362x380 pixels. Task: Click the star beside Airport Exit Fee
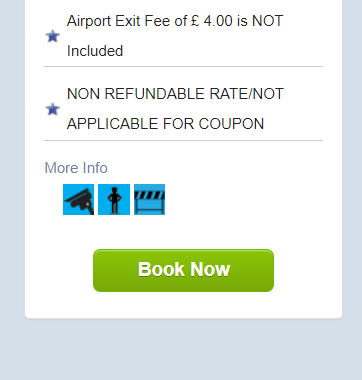click(52, 36)
